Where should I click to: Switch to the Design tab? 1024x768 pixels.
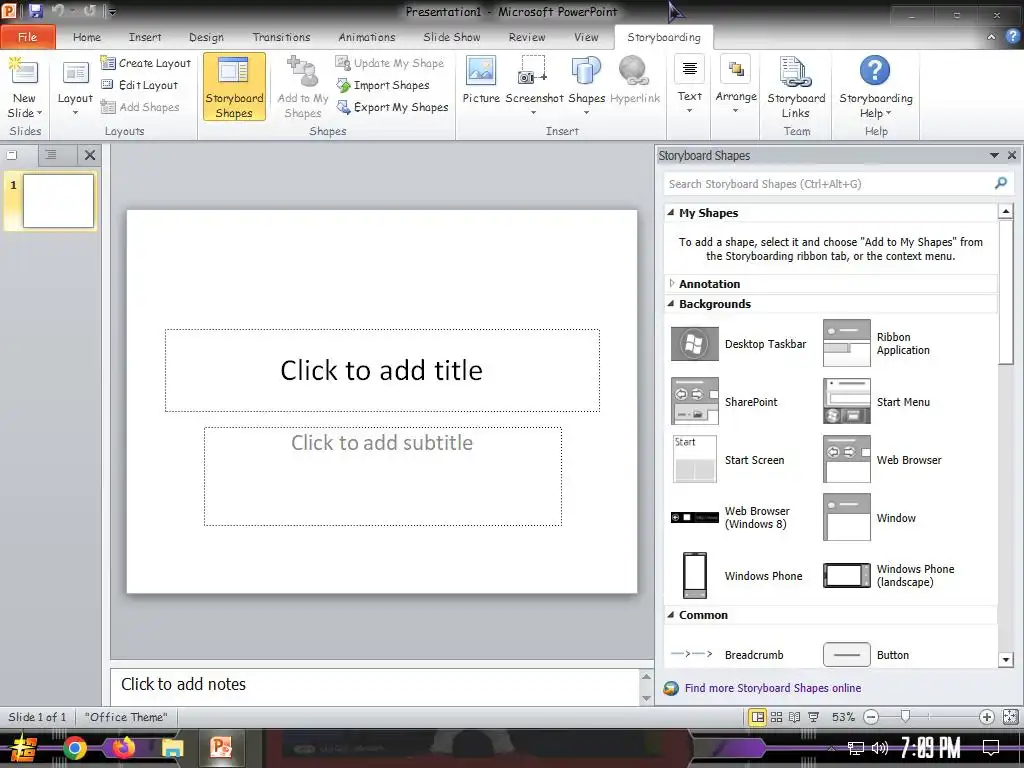tap(206, 37)
